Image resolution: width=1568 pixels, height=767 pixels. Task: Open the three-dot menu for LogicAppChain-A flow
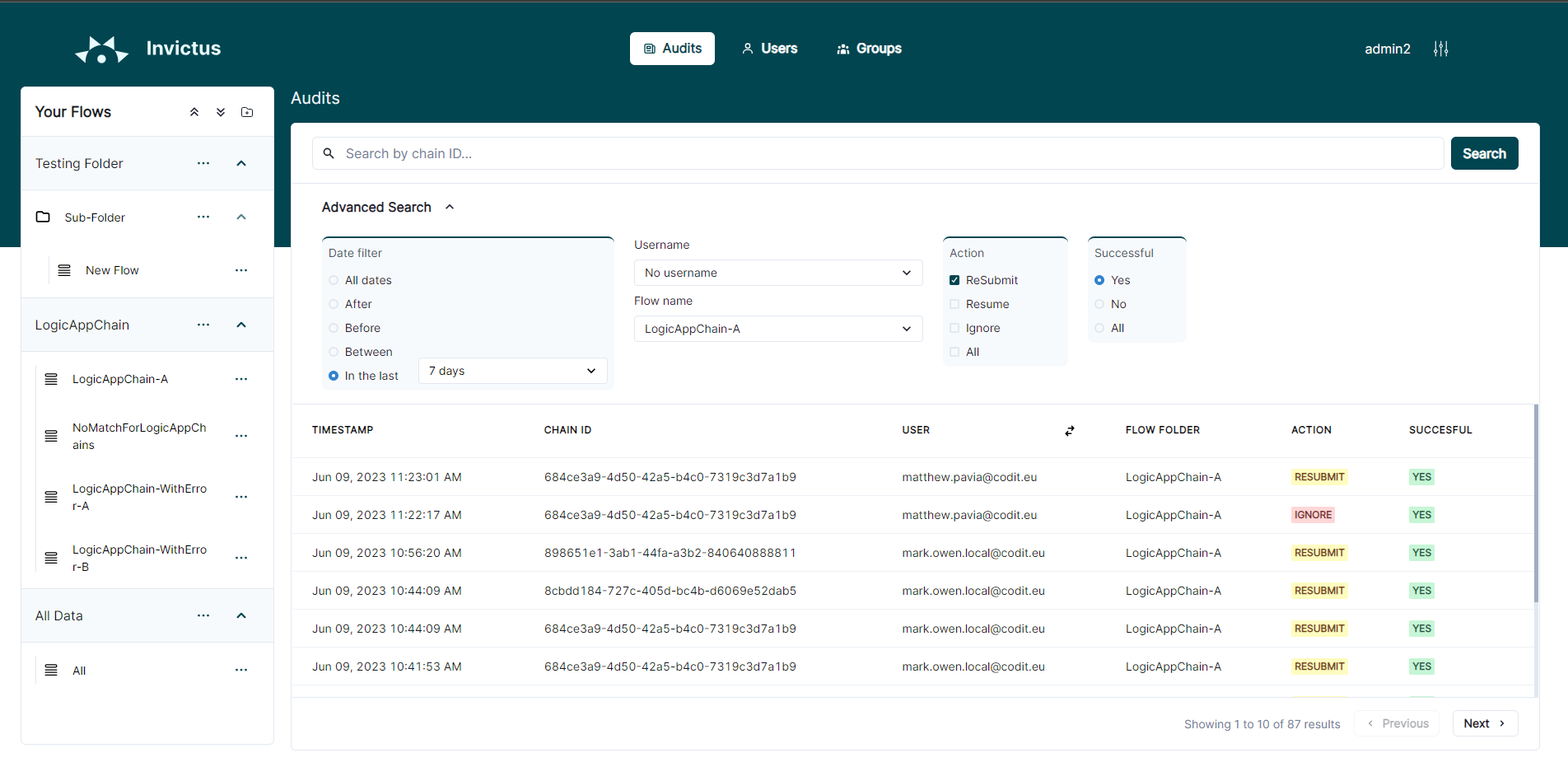click(241, 379)
